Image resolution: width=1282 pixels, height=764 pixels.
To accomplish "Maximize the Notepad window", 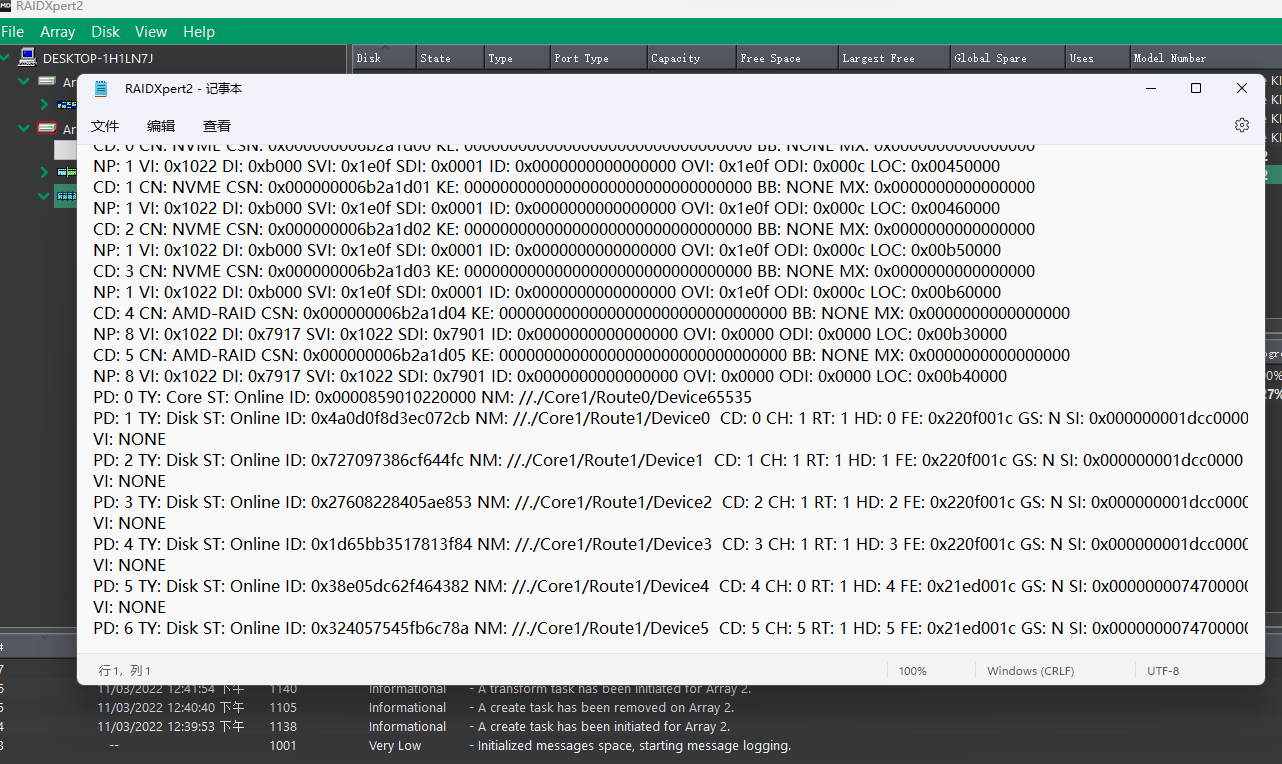I will point(1195,89).
